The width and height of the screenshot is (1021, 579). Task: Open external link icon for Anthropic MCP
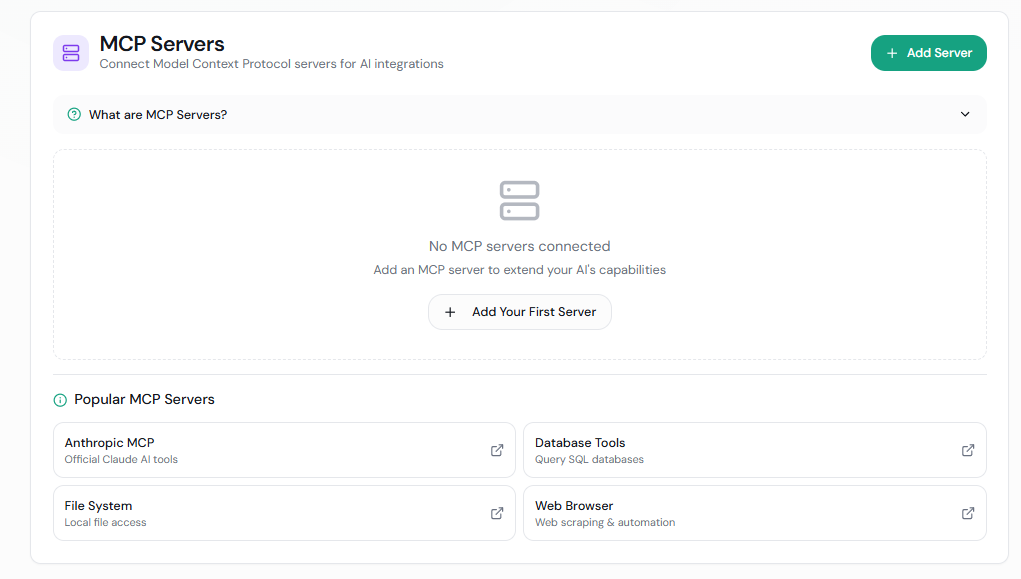497,450
